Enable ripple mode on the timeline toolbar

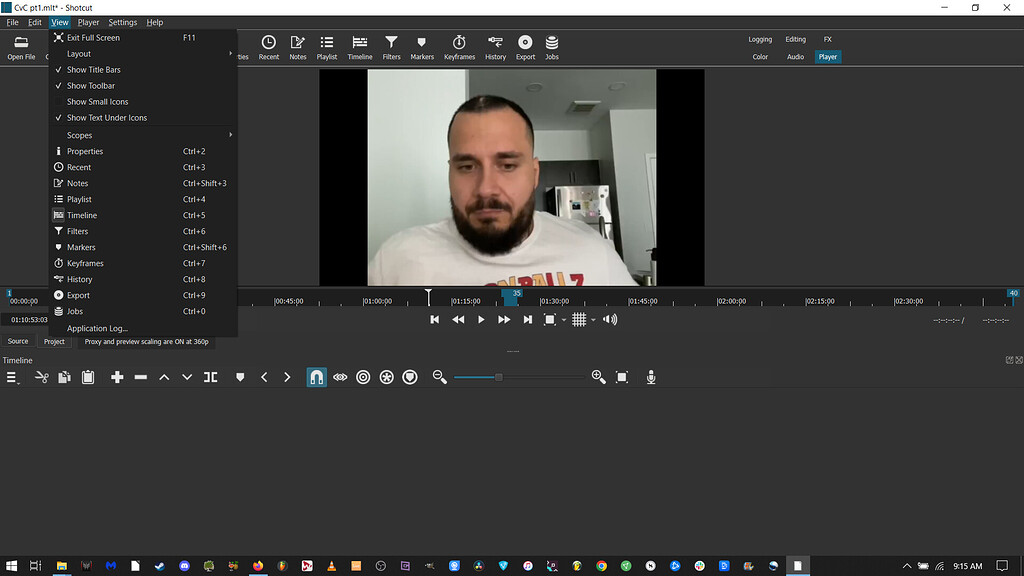pyautogui.click(x=363, y=377)
